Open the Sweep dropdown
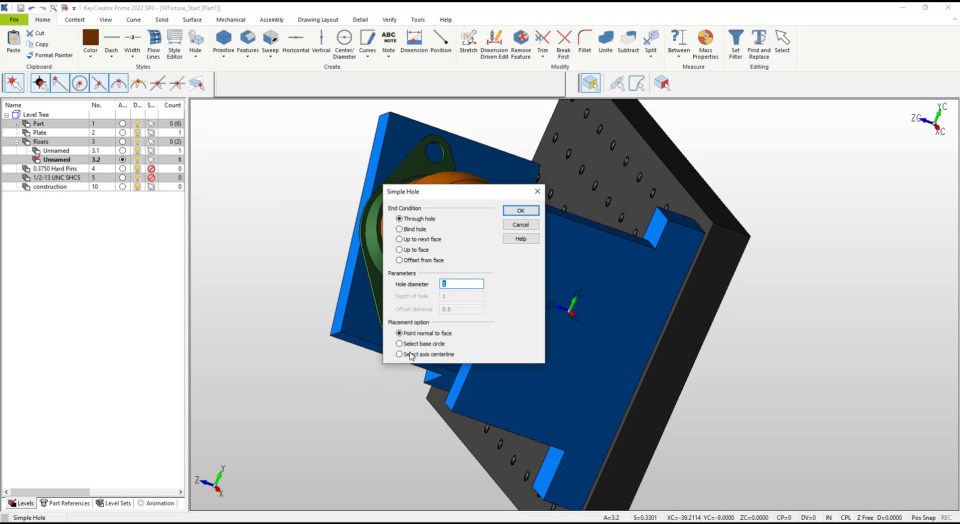 (x=270, y=57)
